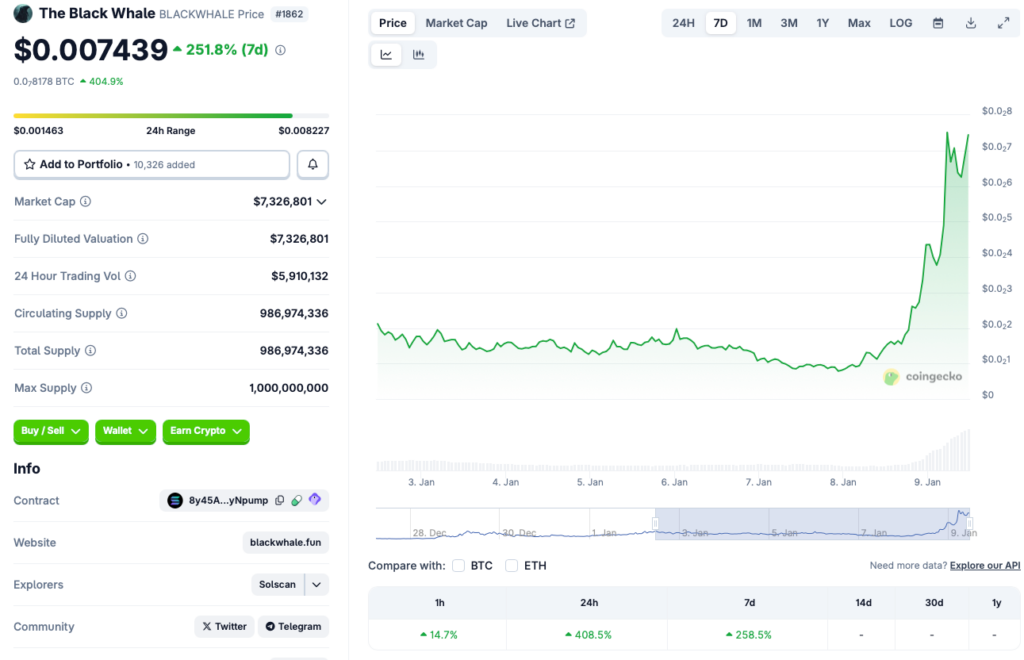Screen dimensions: 1024x660
Task: Switch to the Market Cap tab
Action: [456, 23]
